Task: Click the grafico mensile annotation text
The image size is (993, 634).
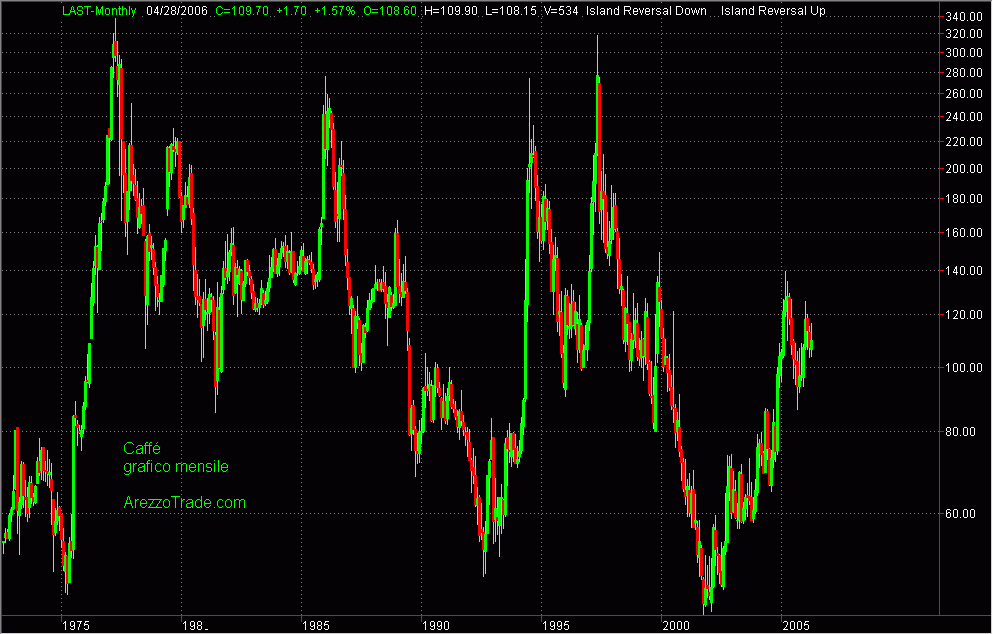Action: click(176, 466)
